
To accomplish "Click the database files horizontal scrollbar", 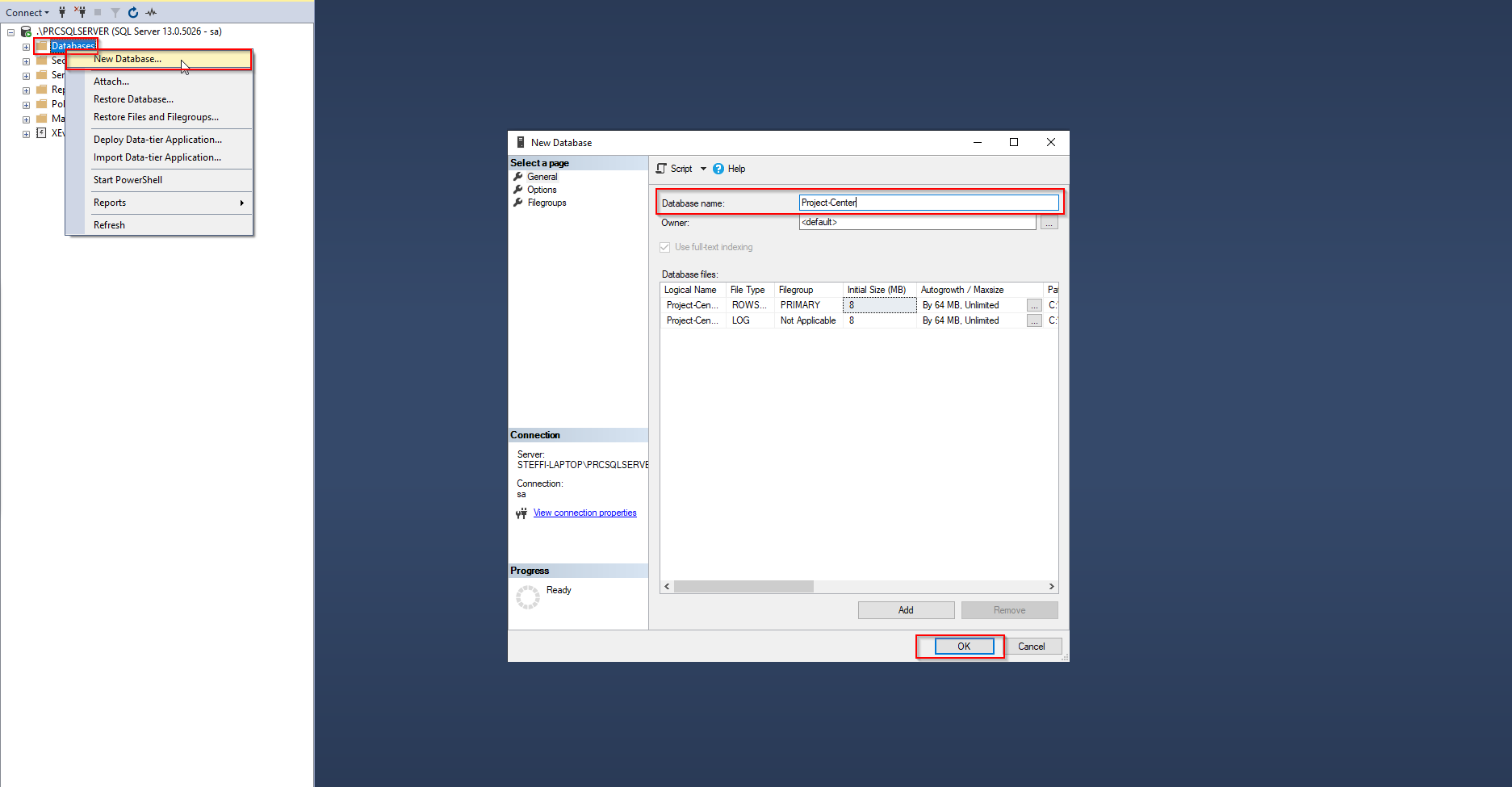I will point(743,587).
